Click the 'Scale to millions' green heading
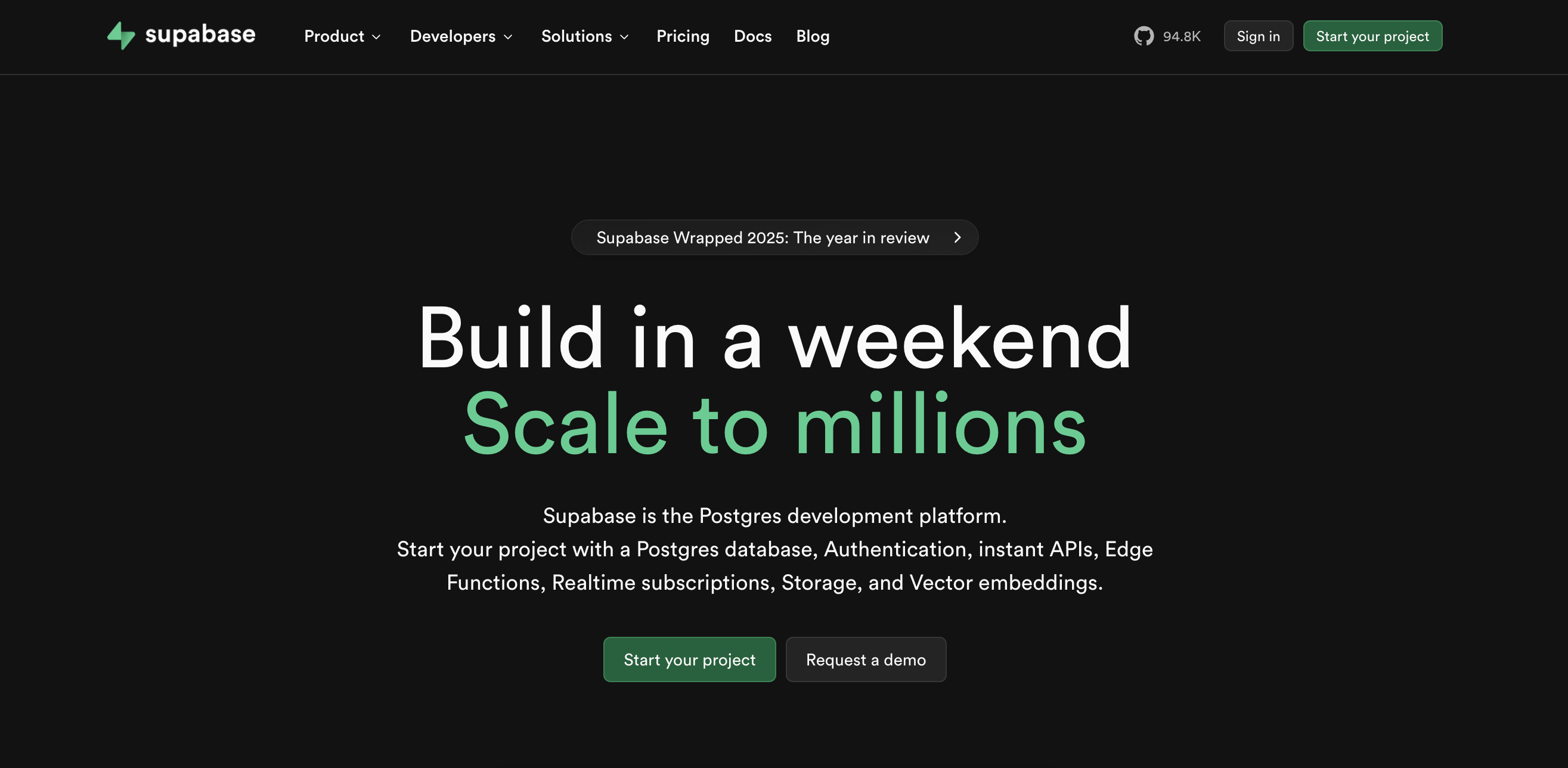This screenshot has height=768, width=1568. [x=774, y=424]
